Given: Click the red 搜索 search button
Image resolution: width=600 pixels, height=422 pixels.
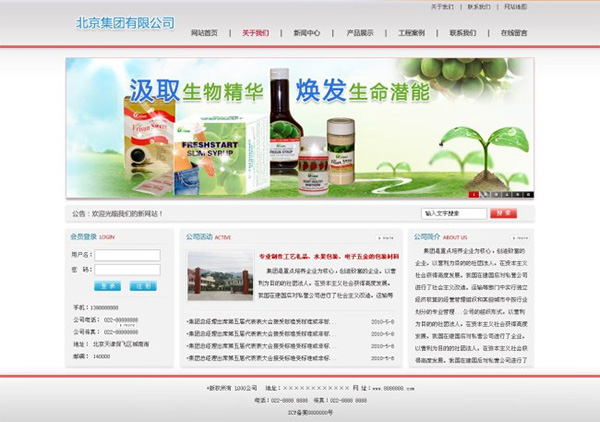Looking at the screenshot, I should click(504, 213).
